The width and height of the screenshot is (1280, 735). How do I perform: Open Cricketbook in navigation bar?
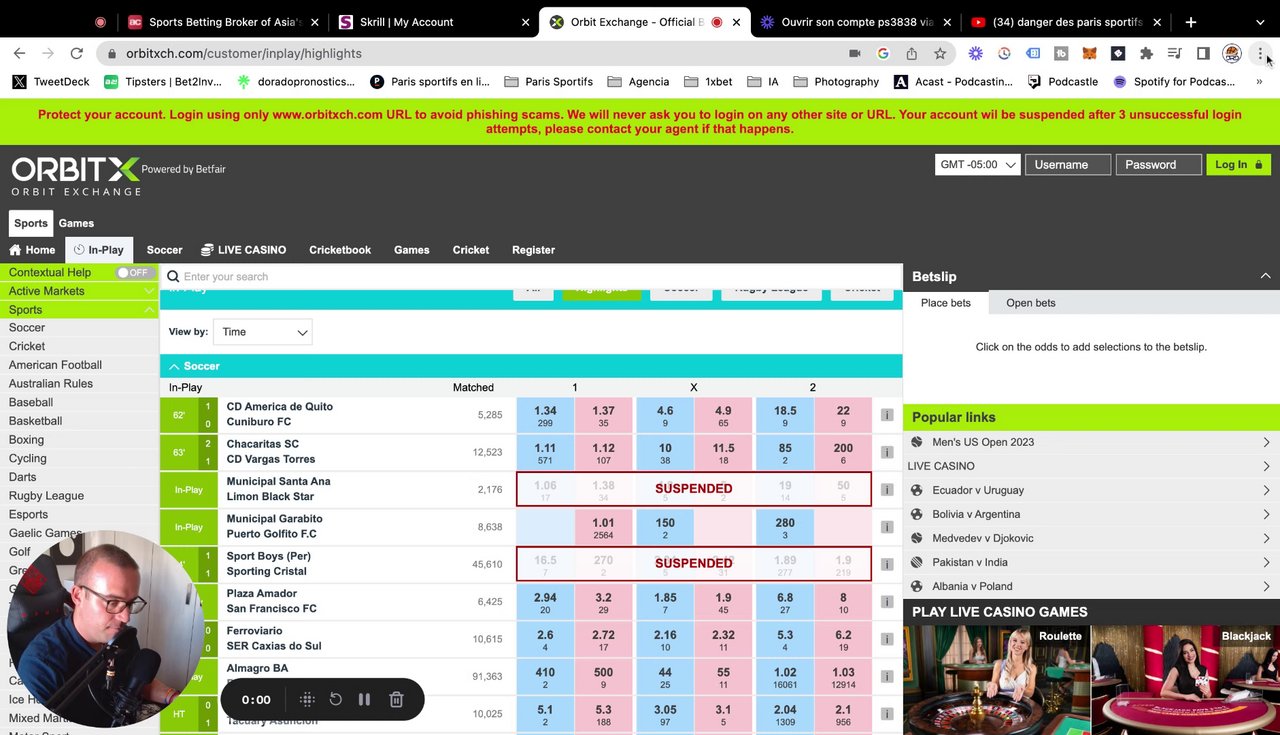pyautogui.click(x=340, y=250)
